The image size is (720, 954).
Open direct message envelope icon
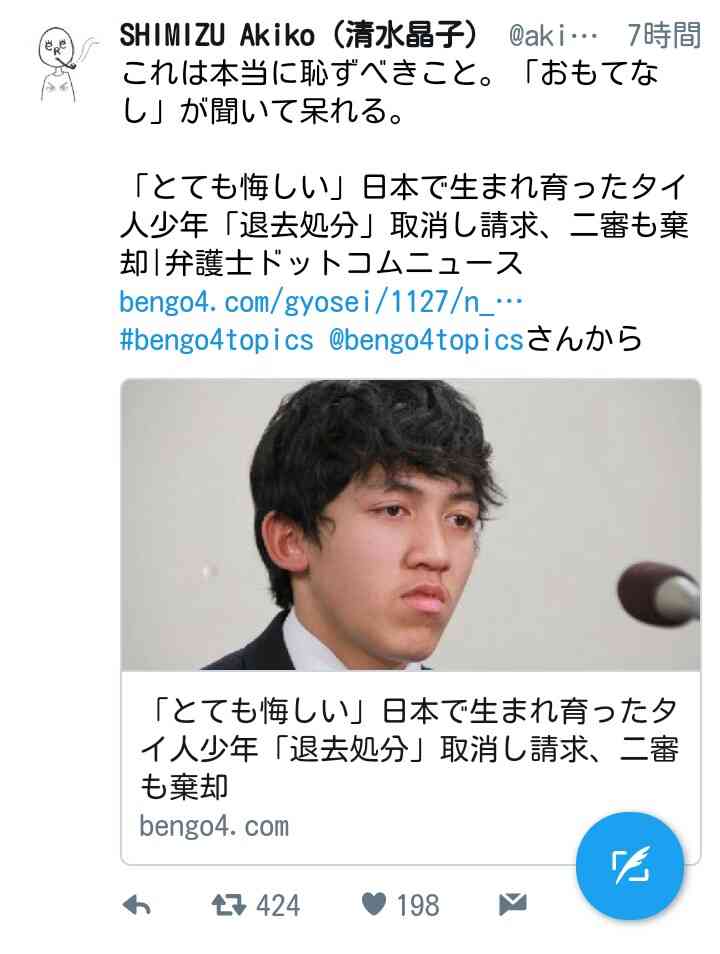click(512, 905)
